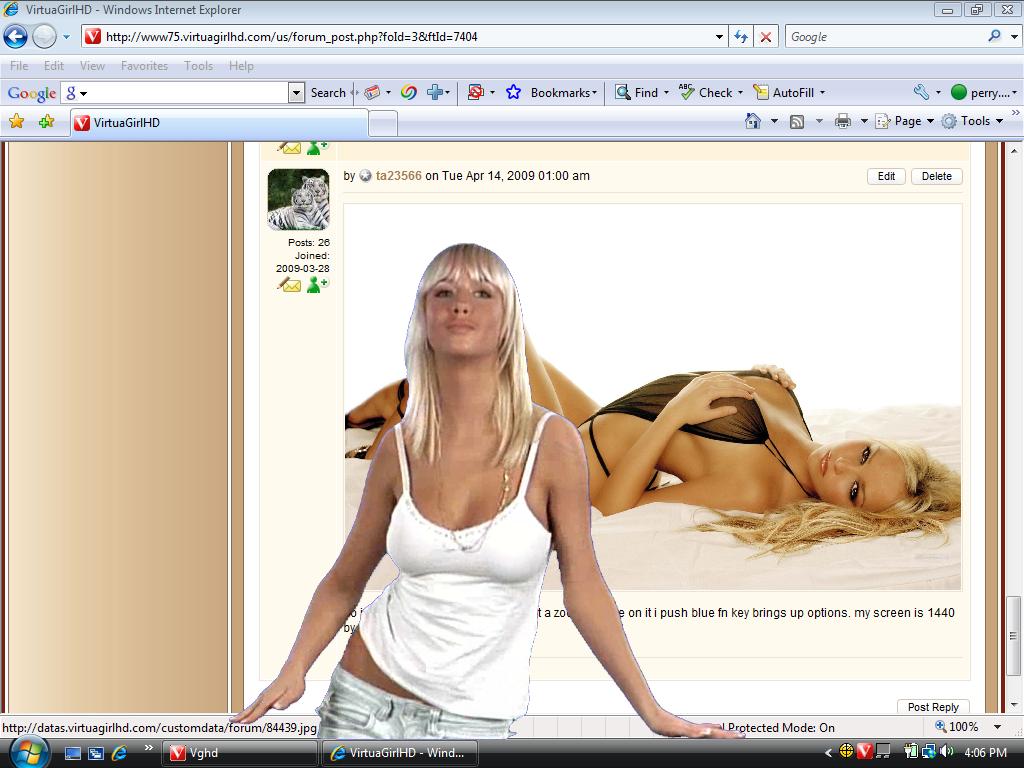Switch to the VirtuaGirlHD browser tab

tap(218, 123)
